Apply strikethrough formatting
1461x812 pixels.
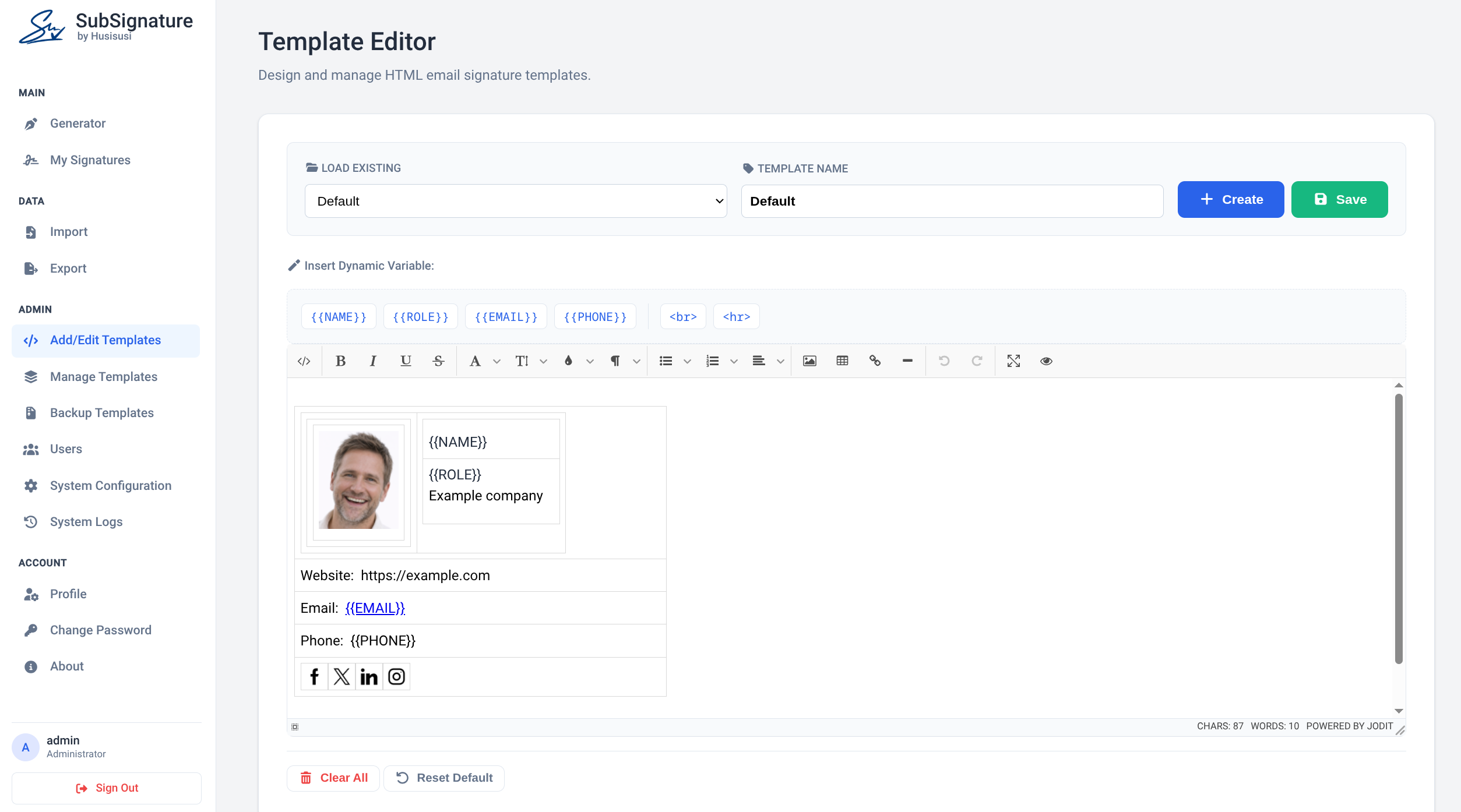tap(438, 361)
